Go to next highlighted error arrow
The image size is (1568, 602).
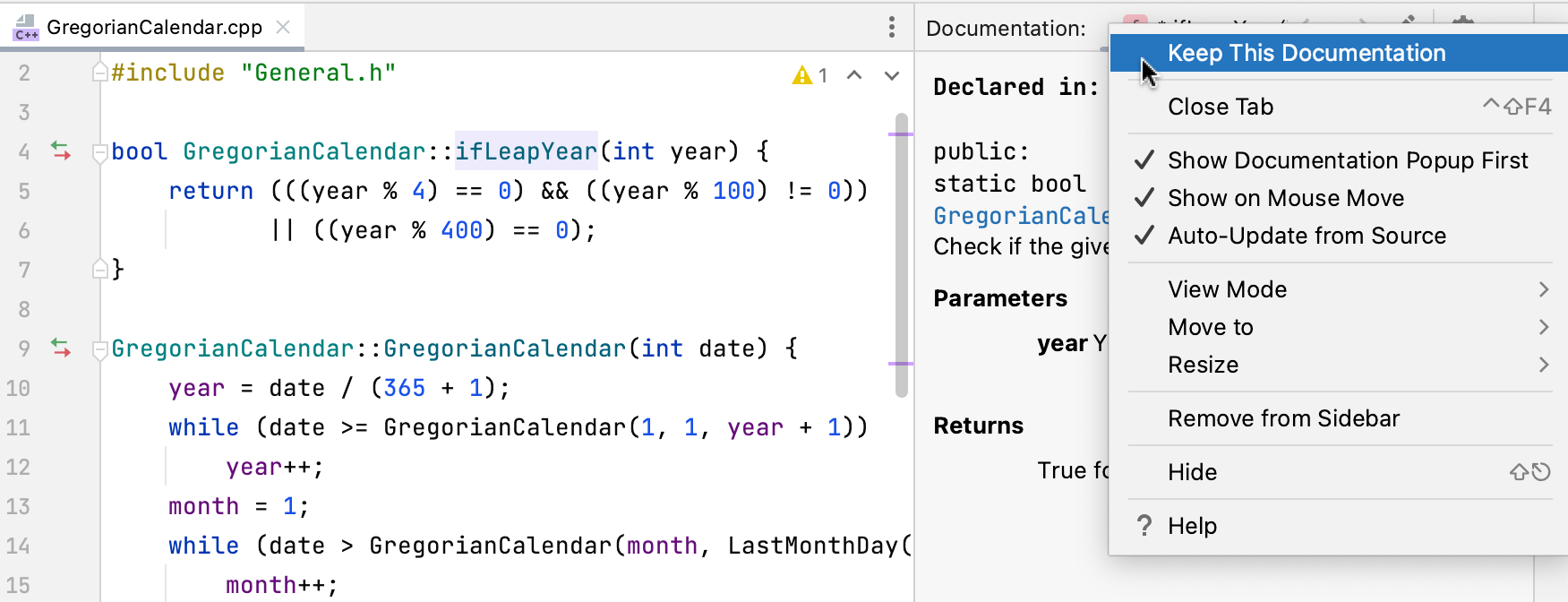[x=891, y=76]
